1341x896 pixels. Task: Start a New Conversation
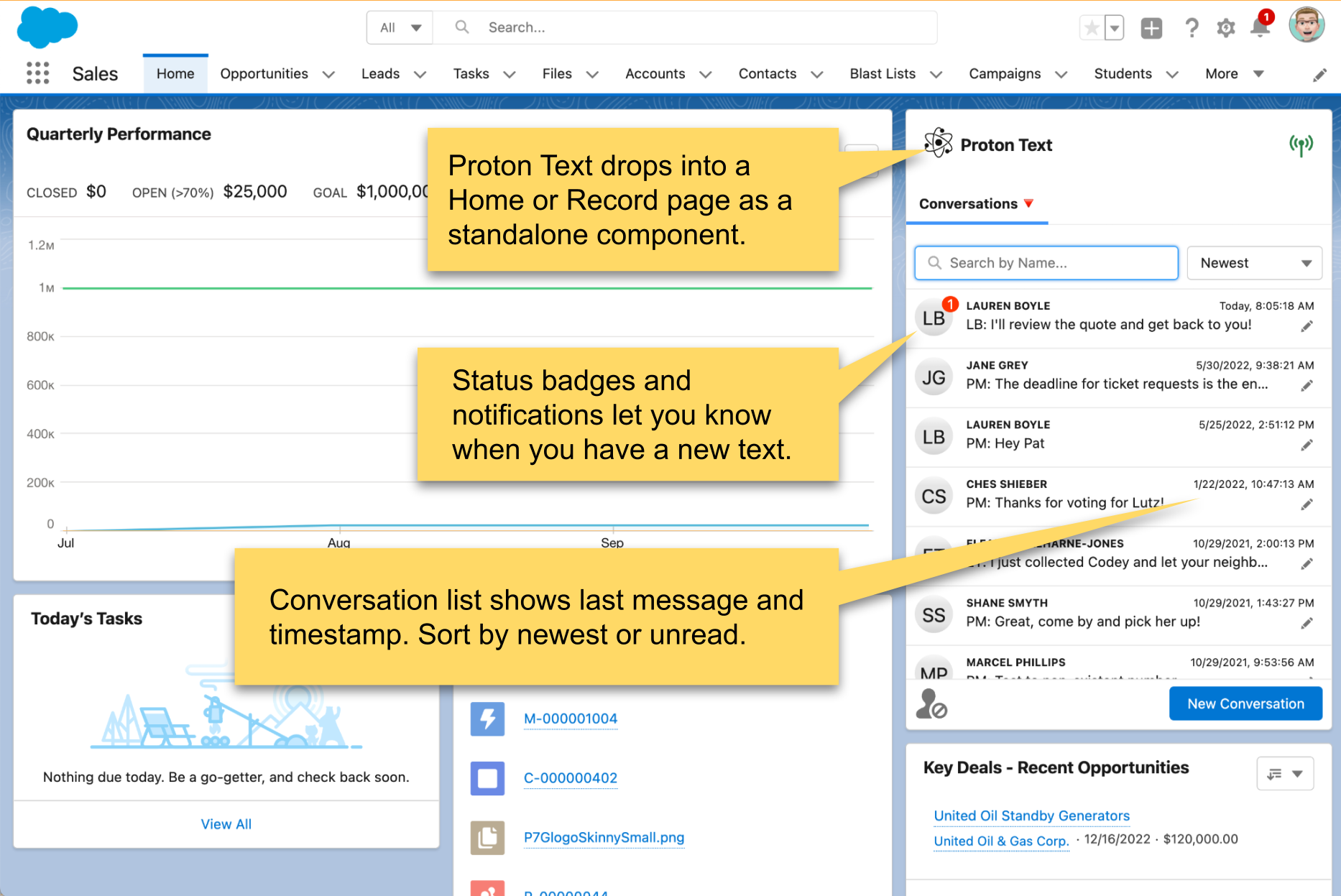(x=1245, y=703)
